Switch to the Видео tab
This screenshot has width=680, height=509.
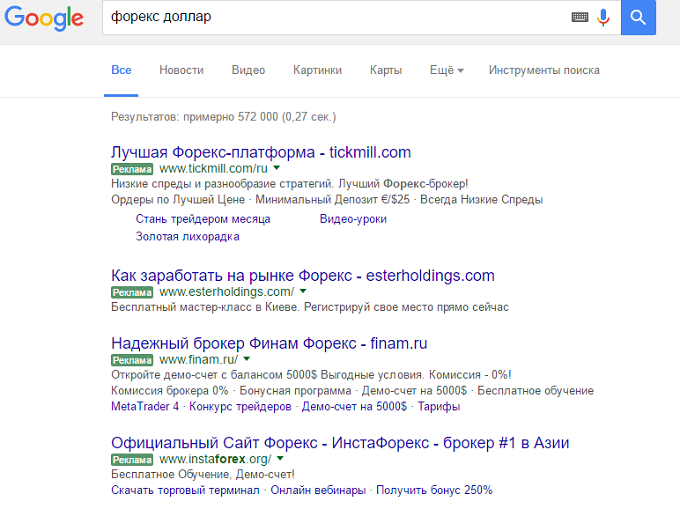click(x=248, y=70)
